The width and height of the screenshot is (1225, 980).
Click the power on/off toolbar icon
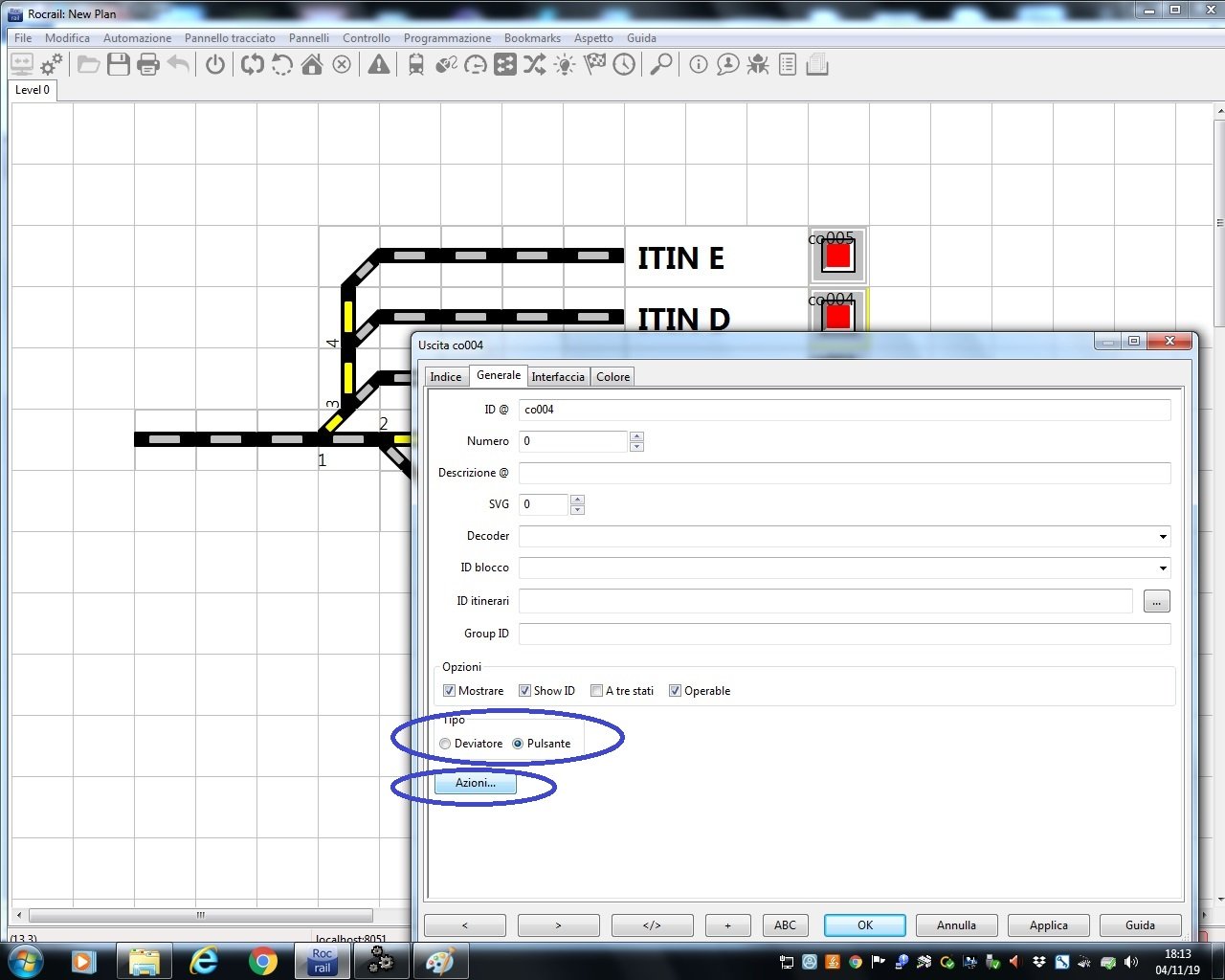(215, 65)
